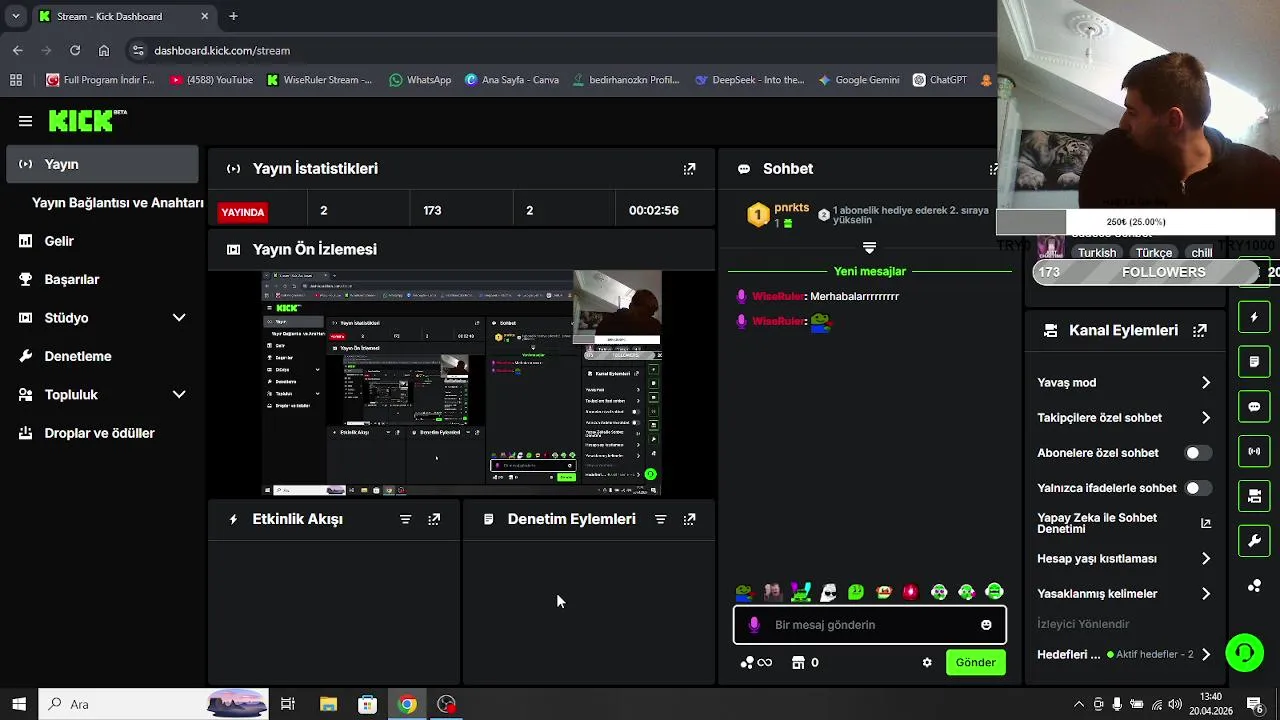Click the wrench tools sidebar icon
The image size is (1280, 720).
tap(1254, 541)
